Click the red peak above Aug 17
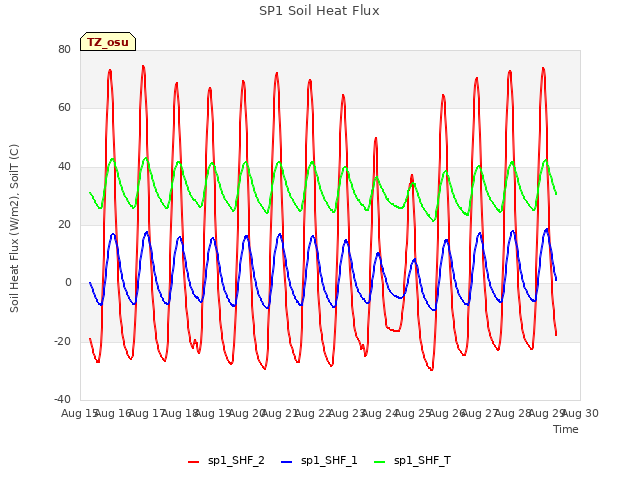The image size is (640, 480). pyautogui.click(x=143, y=66)
